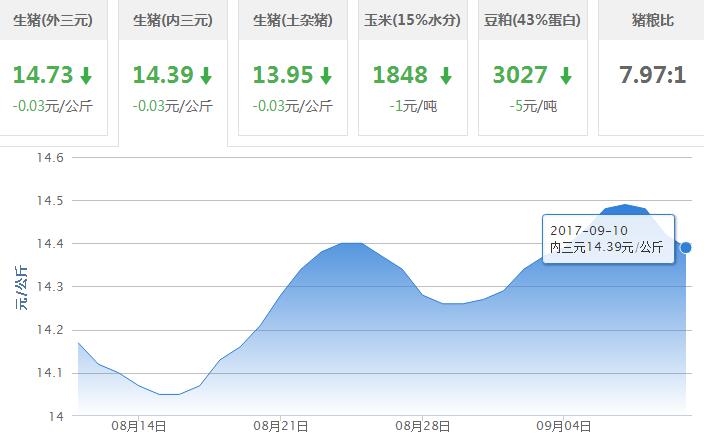Click the 08月28日 date axis label
The image size is (704, 442).
click(421, 426)
